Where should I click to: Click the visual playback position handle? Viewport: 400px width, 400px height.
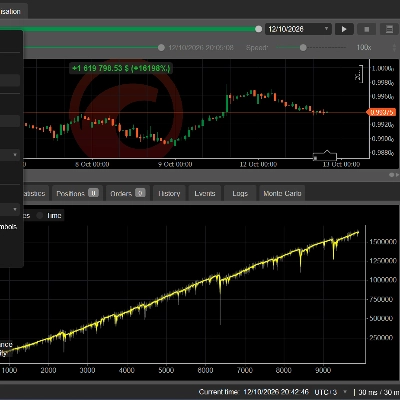[161, 48]
